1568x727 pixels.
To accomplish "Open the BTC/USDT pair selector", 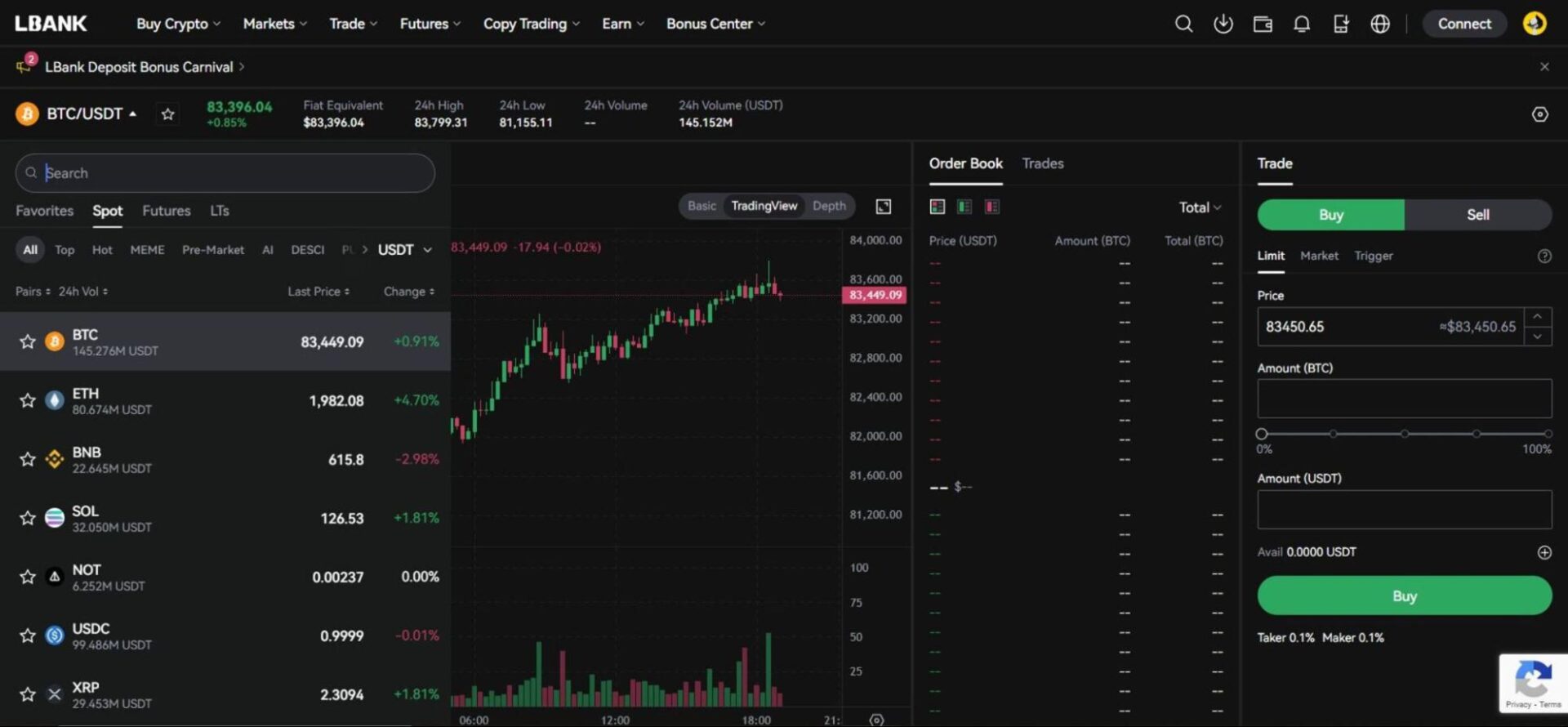I will pos(91,114).
